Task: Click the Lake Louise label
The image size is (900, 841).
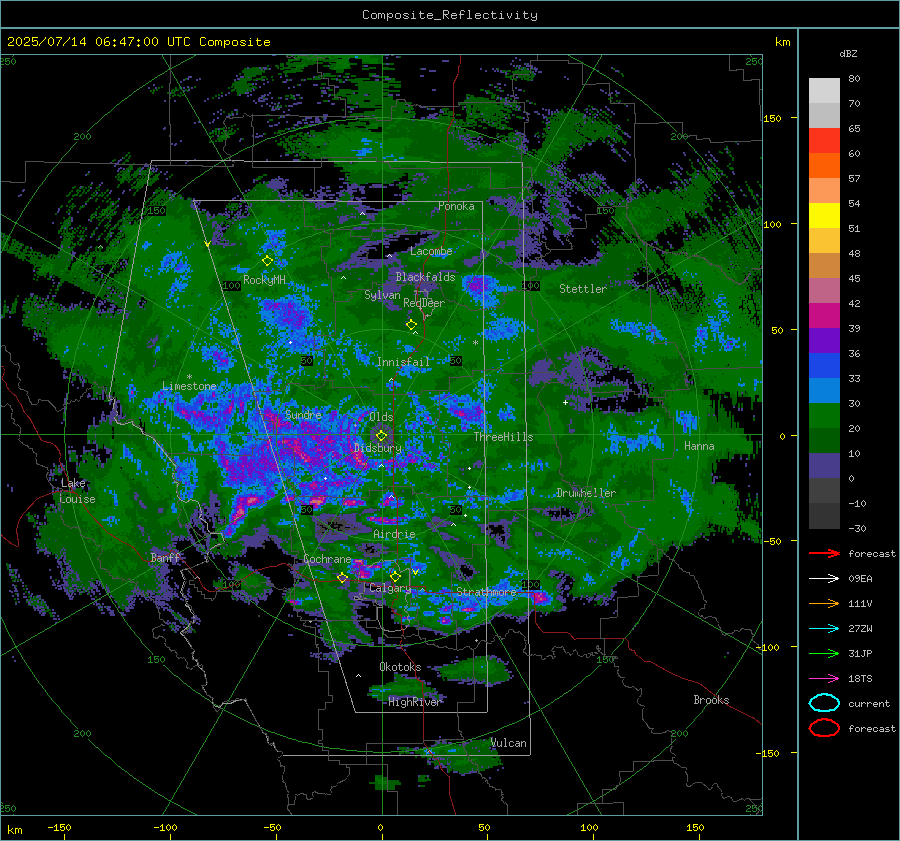Action: pos(77,491)
